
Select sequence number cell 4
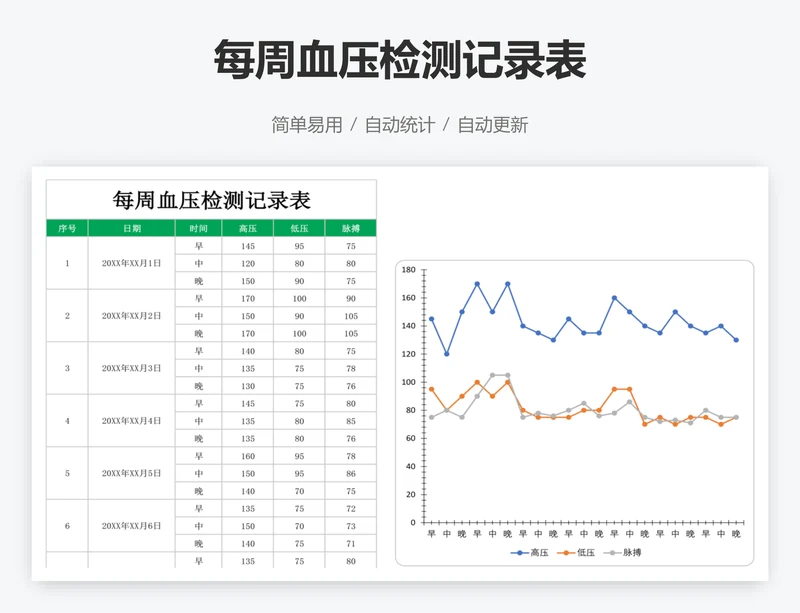67,421
